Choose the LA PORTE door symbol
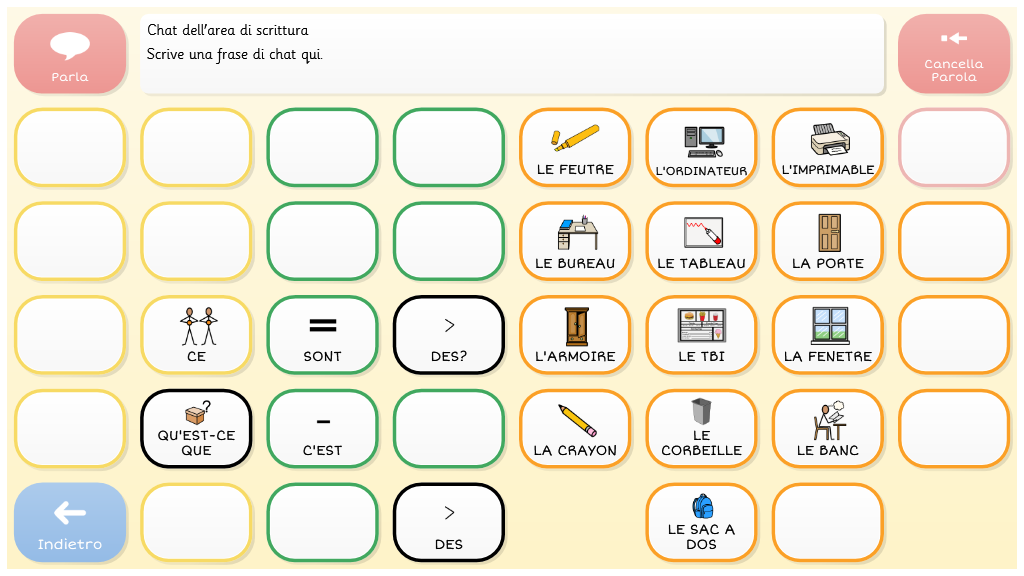This screenshot has height=576, width=1024. coord(827,241)
